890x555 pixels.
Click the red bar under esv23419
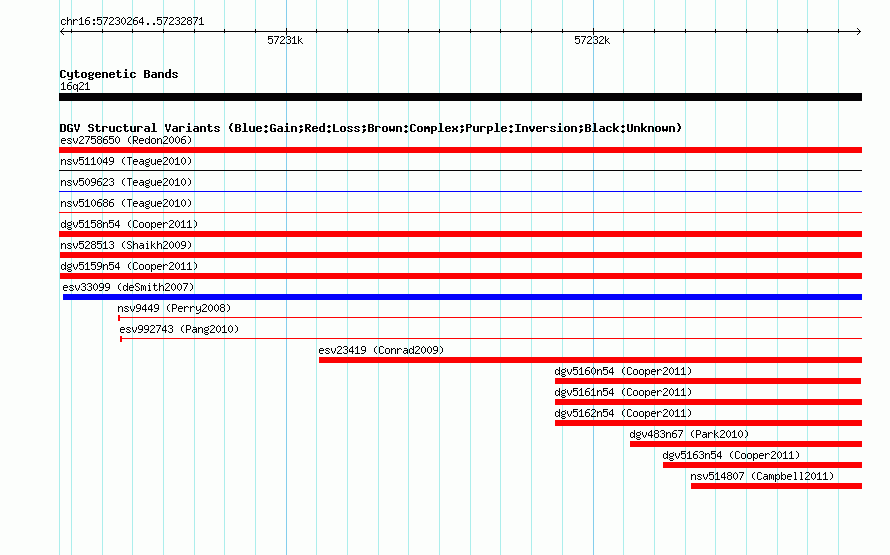(x=590, y=360)
